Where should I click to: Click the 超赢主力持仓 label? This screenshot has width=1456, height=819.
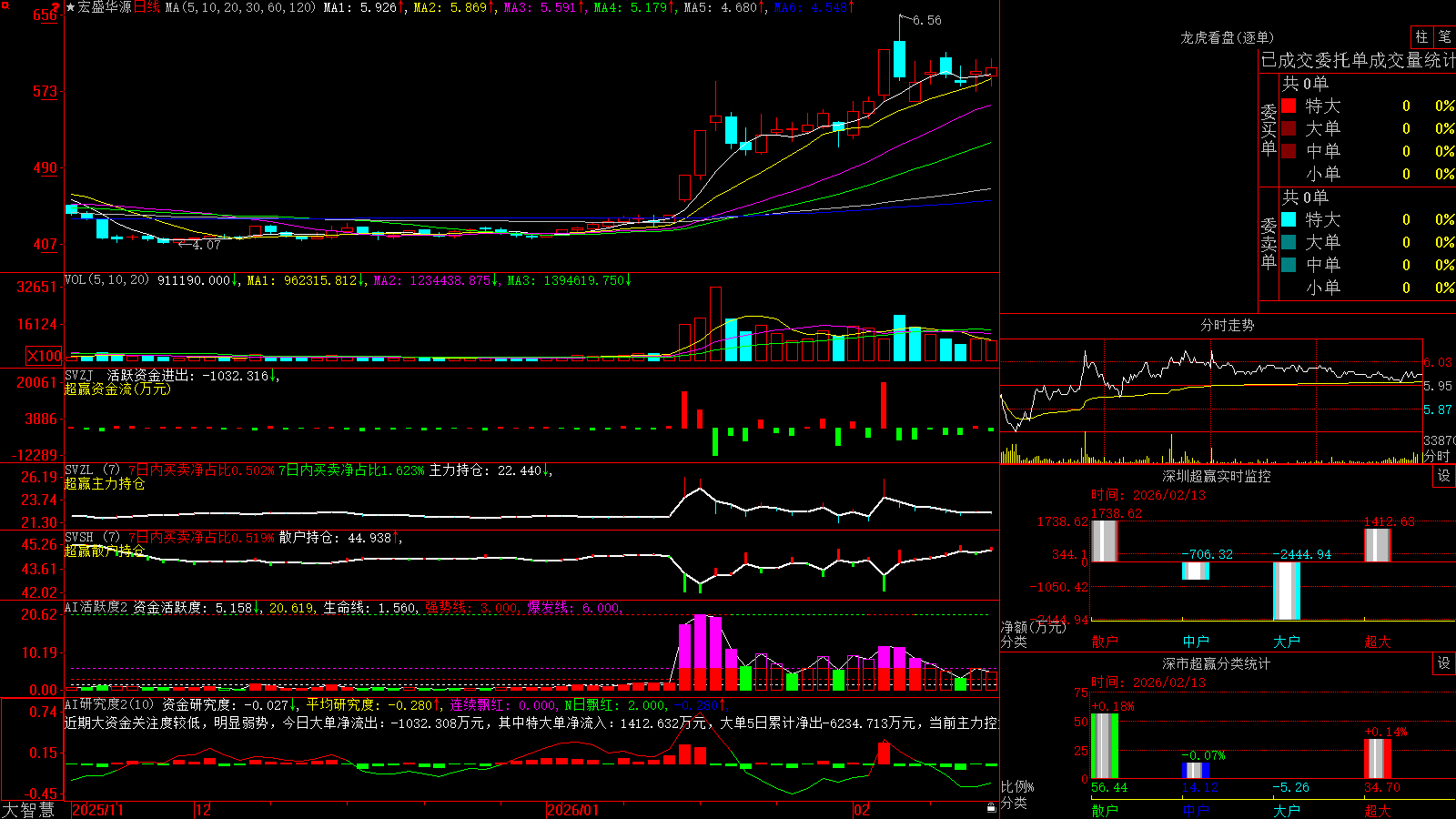pos(105,483)
